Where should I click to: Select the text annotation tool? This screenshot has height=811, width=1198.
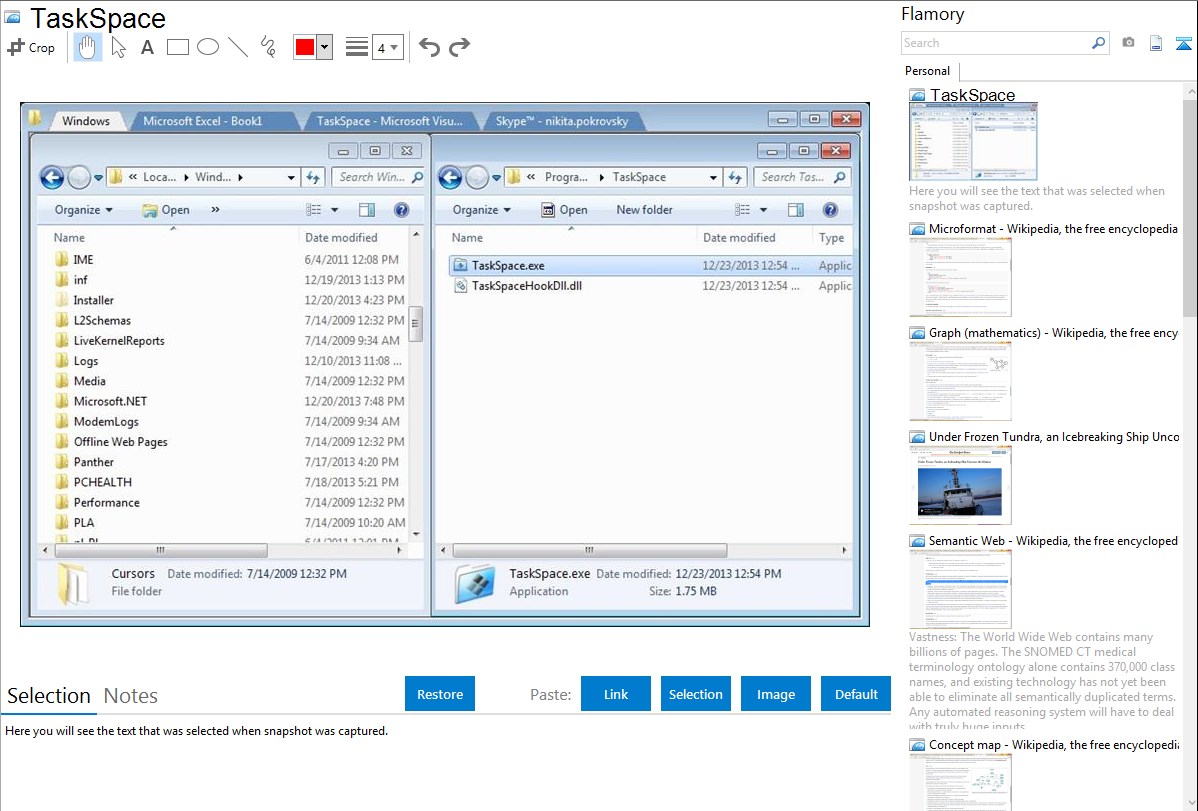[x=147, y=47]
